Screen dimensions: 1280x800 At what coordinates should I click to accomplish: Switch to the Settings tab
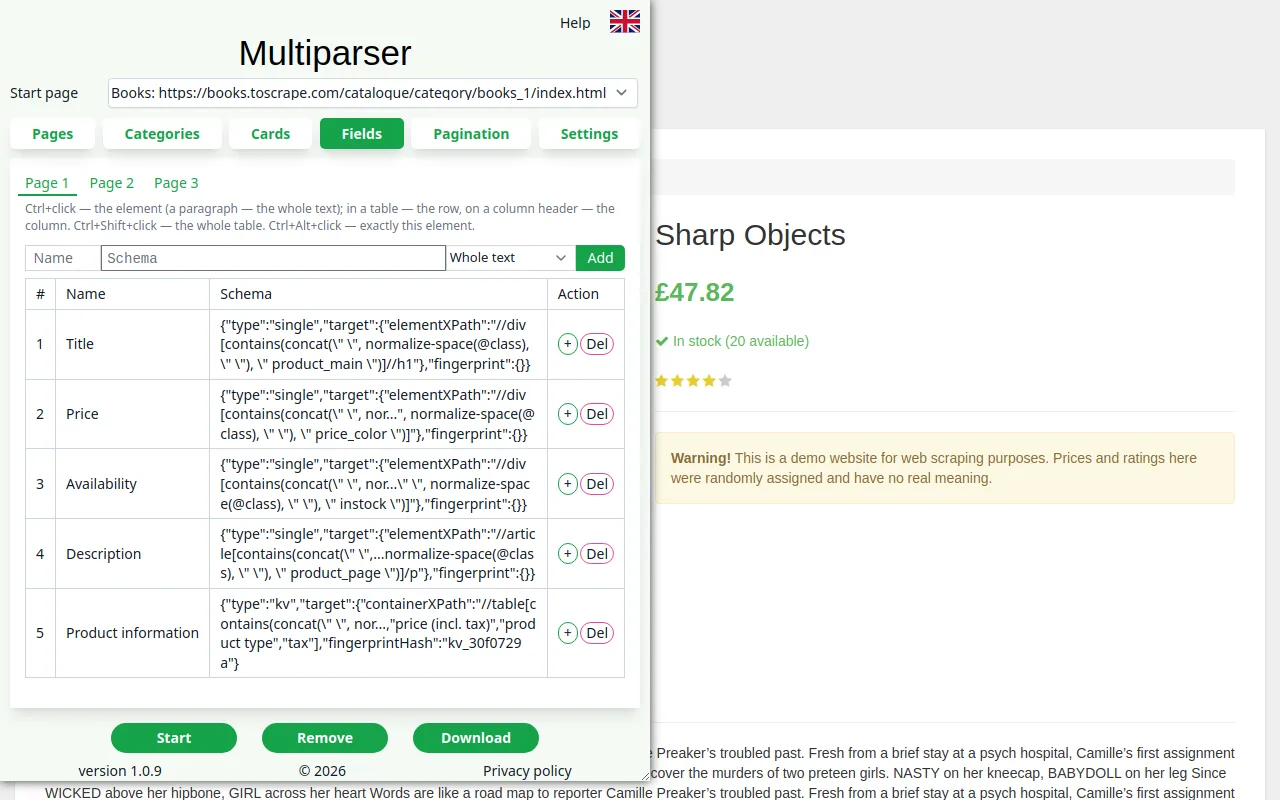click(x=589, y=134)
